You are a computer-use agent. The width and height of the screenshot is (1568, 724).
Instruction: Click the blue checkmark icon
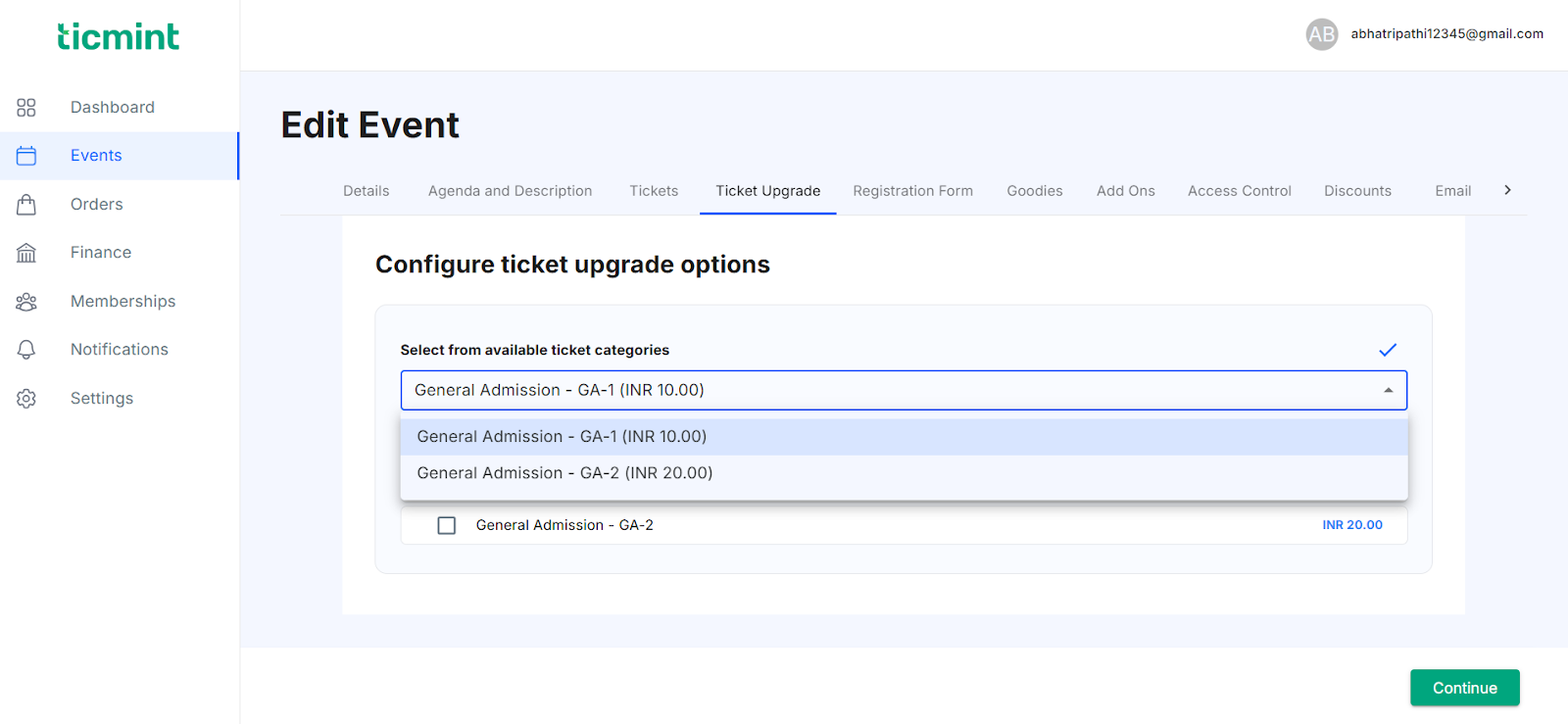[x=1387, y=350]
